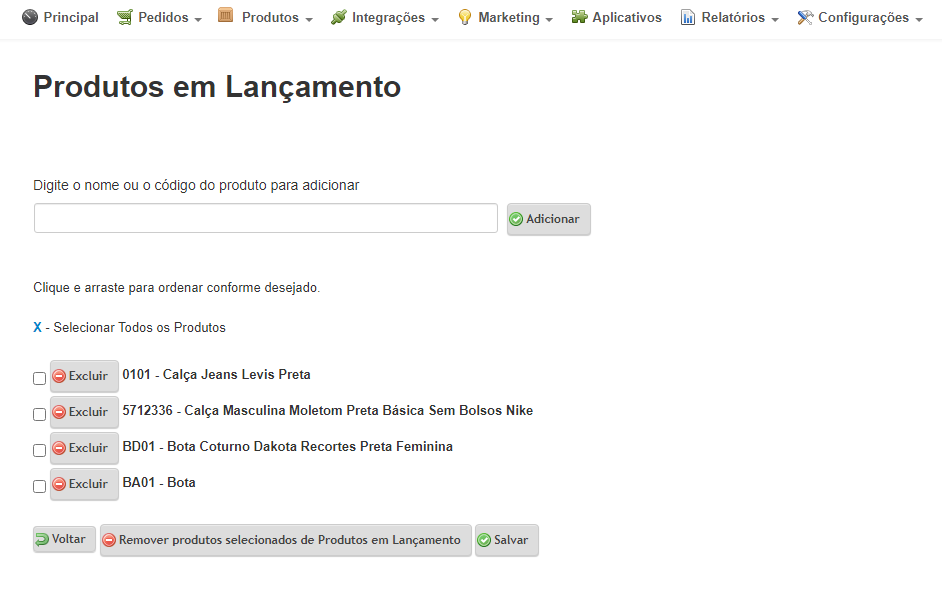Screen dimensions: 942x591
Task: Click the plug icon beside Integrações
Action: point(339,17)
